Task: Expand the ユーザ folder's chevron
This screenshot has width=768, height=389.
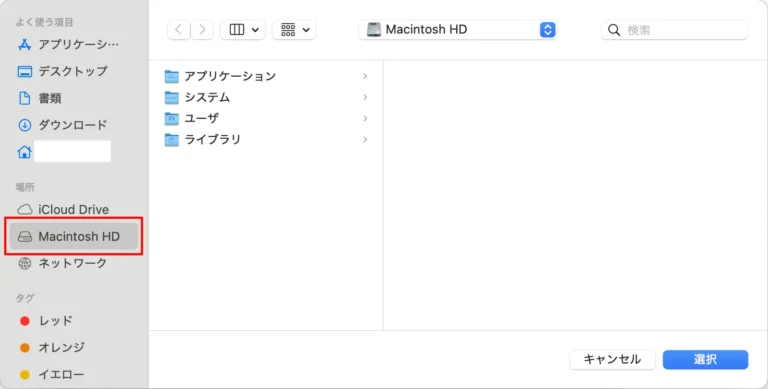Action: pos(365,119)
